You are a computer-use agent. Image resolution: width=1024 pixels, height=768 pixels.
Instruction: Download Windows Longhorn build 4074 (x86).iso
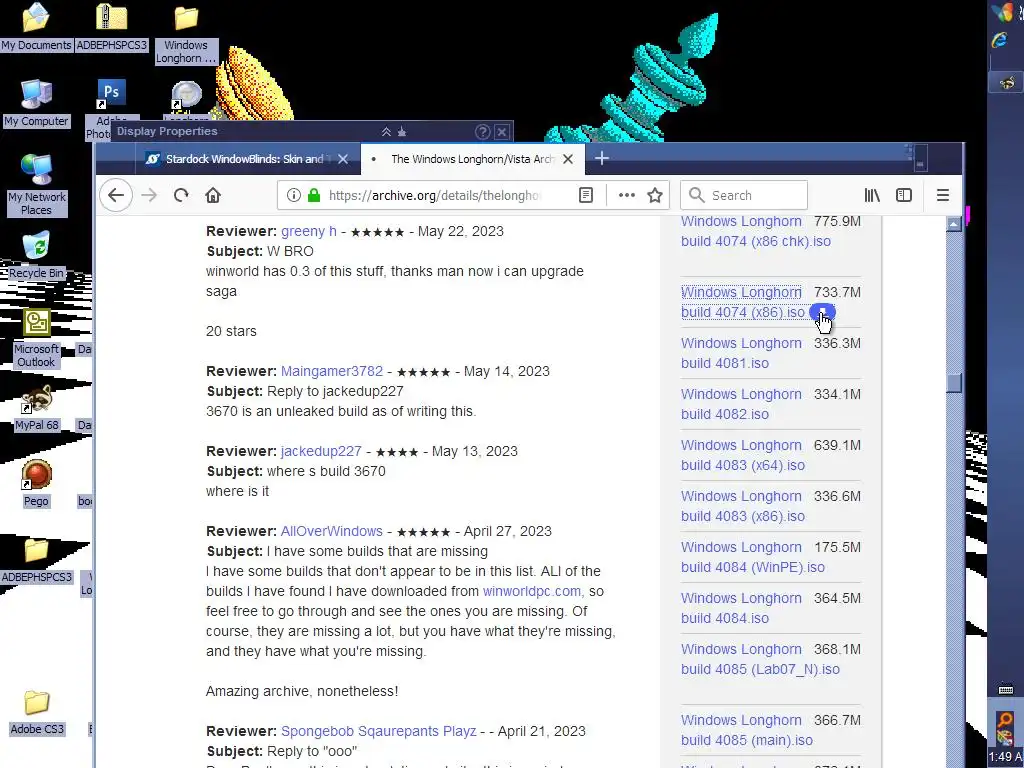click(743, 302)
